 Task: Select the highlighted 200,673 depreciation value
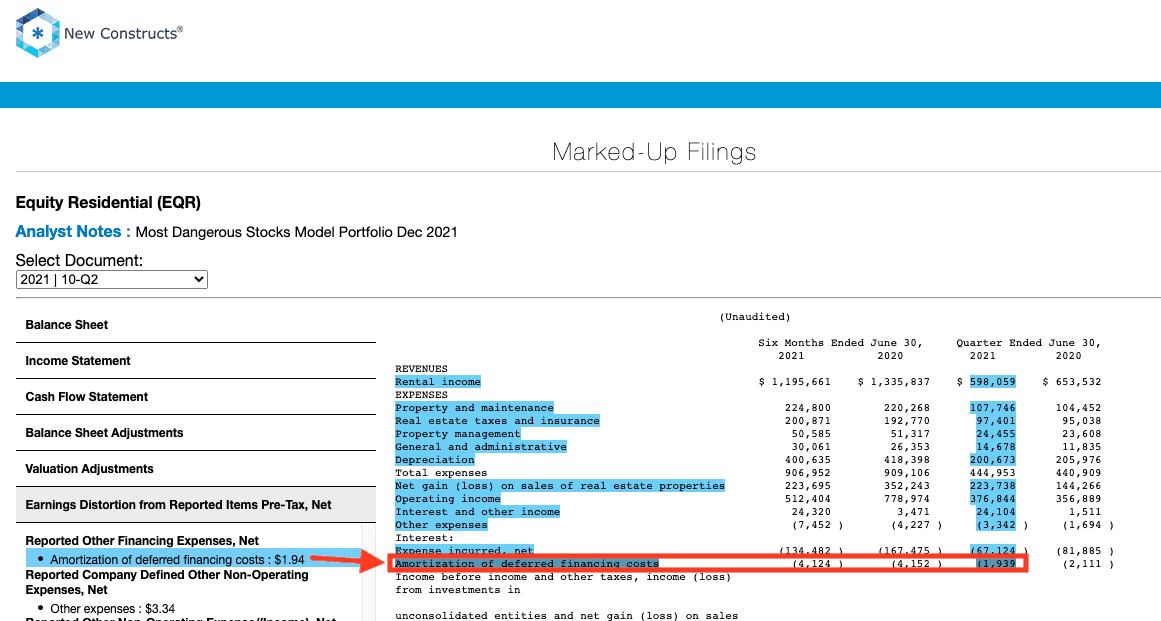pos(993,460)
